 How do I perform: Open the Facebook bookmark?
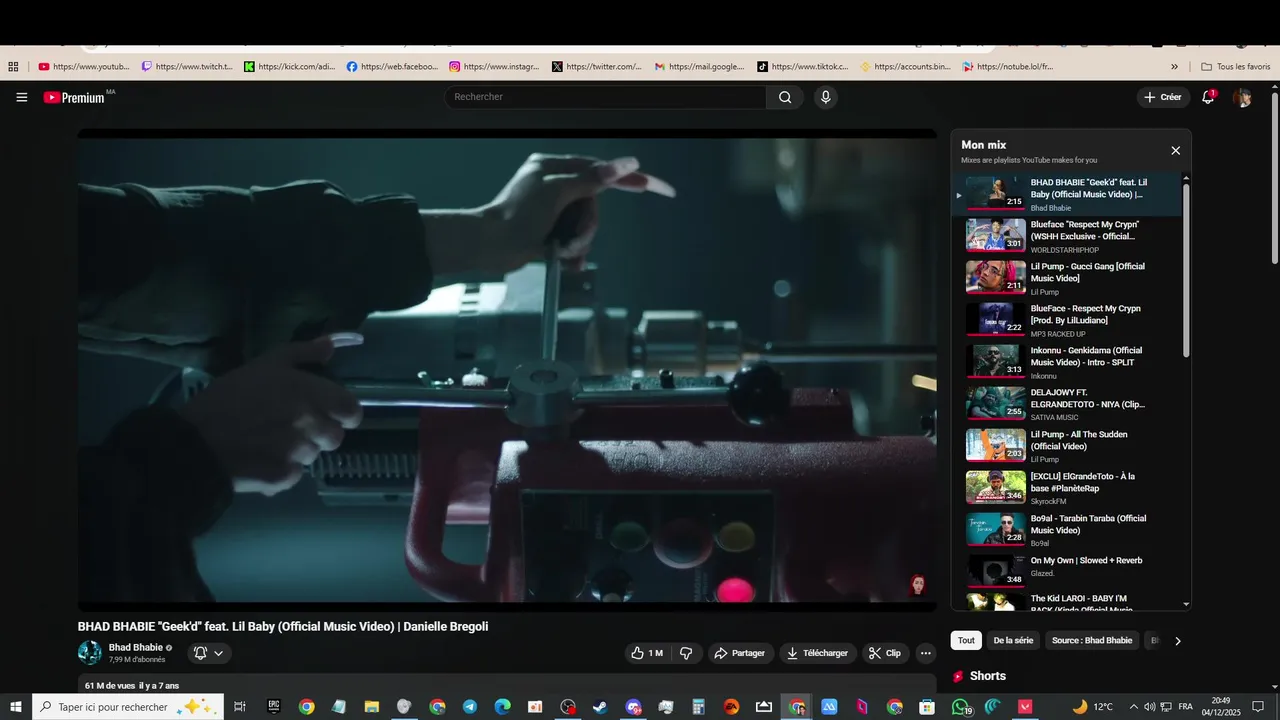coord(392,67)
